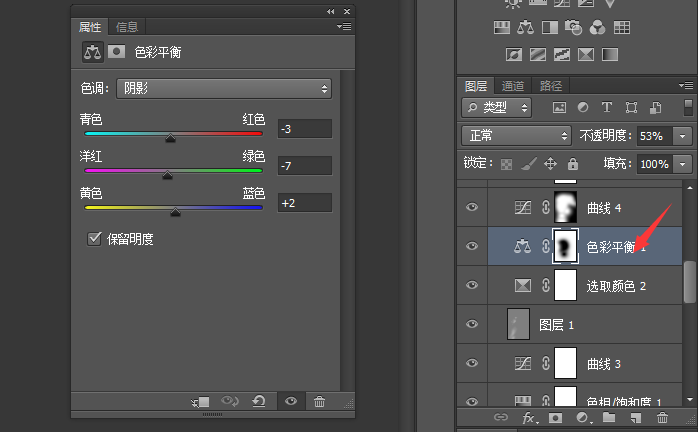Viewport: 698px width, 432px height.
Task: Switch to the 通道 tab
Action: pos(513,86)
